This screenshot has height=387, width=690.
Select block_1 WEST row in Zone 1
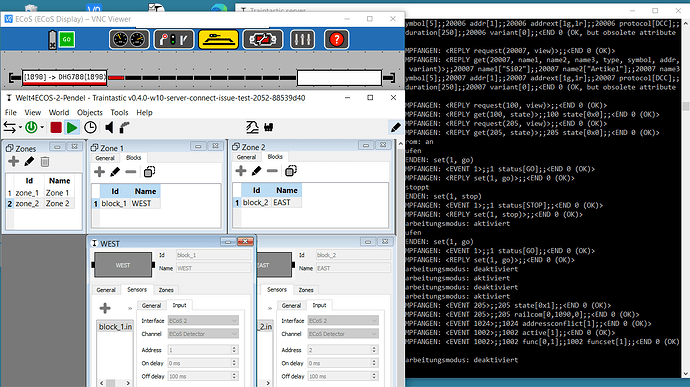coord(126,203)
